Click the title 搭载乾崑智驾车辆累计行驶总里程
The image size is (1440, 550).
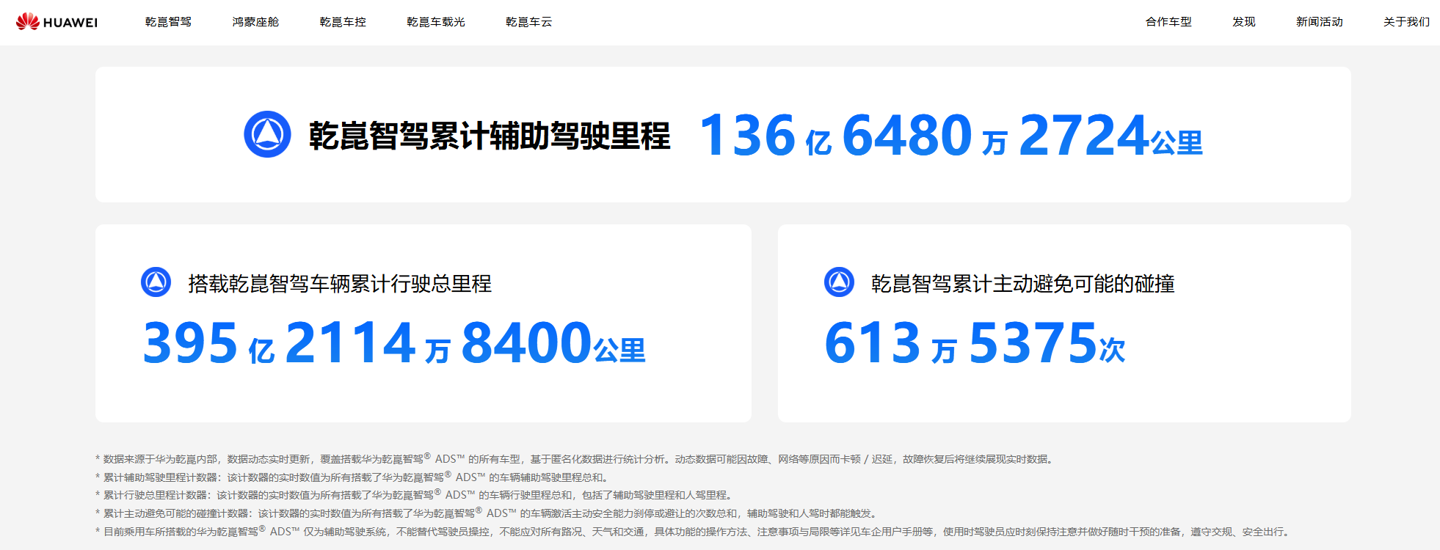coord(340,284)
